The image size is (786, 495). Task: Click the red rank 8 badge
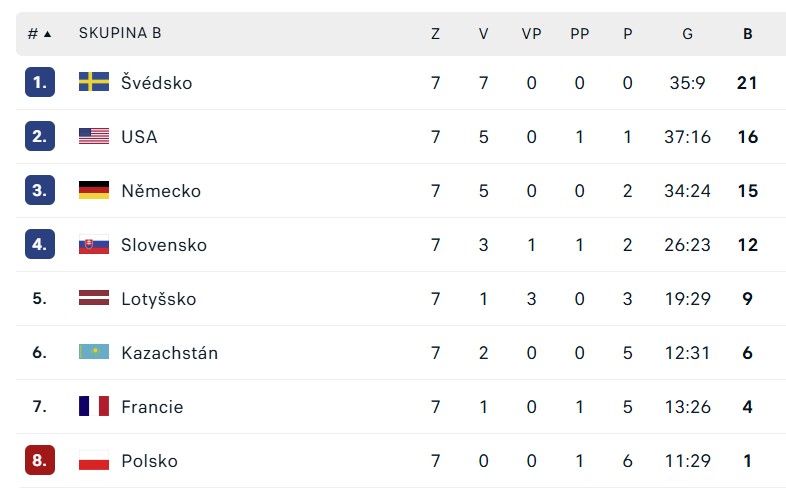tap(40, 460)
